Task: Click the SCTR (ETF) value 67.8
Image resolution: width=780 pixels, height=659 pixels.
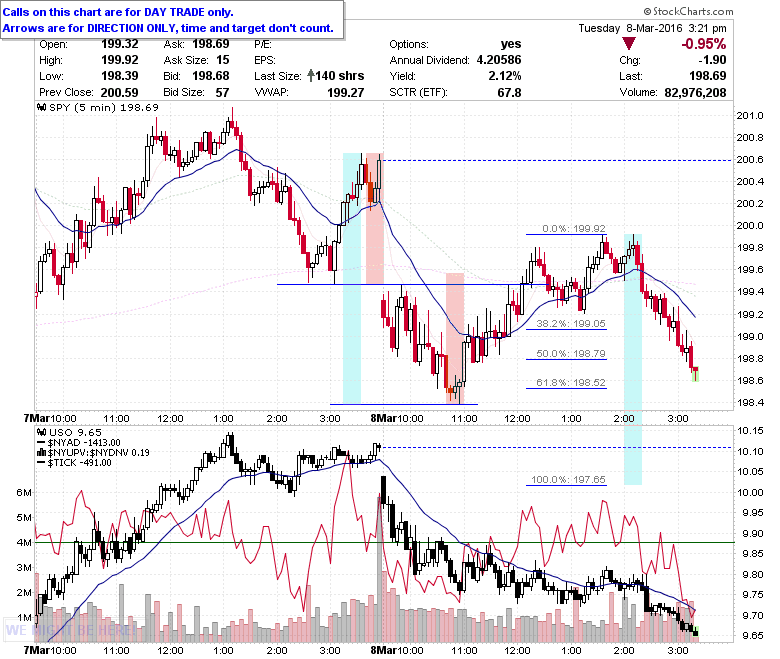Action: click(x=509, y=93)
